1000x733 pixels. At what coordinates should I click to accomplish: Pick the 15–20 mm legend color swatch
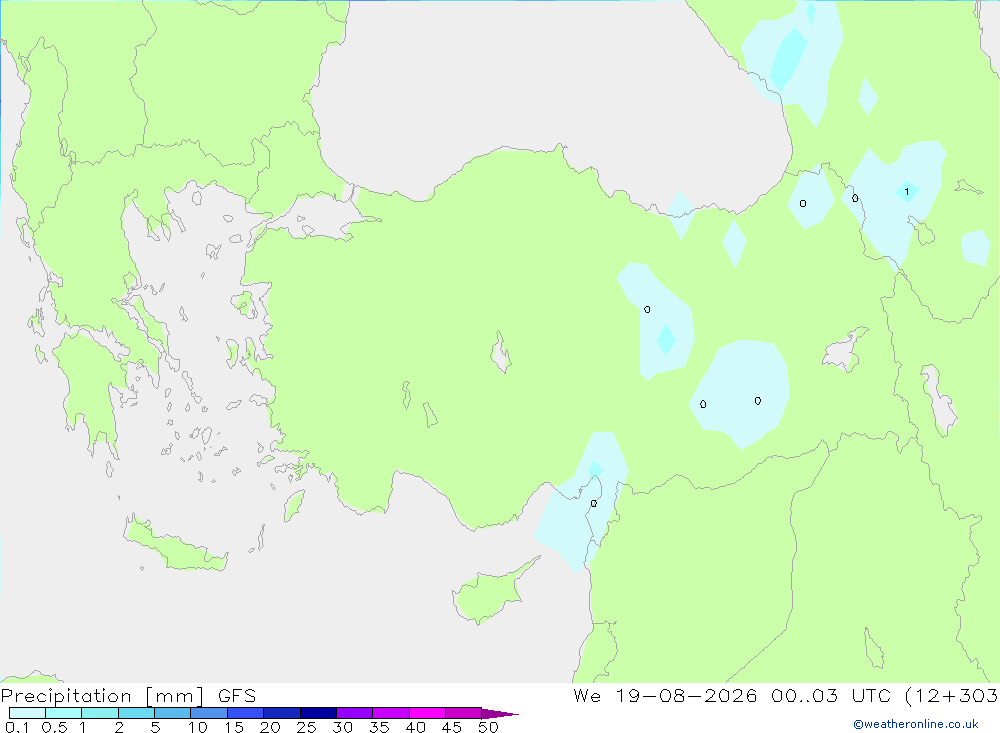coord(246,713)
